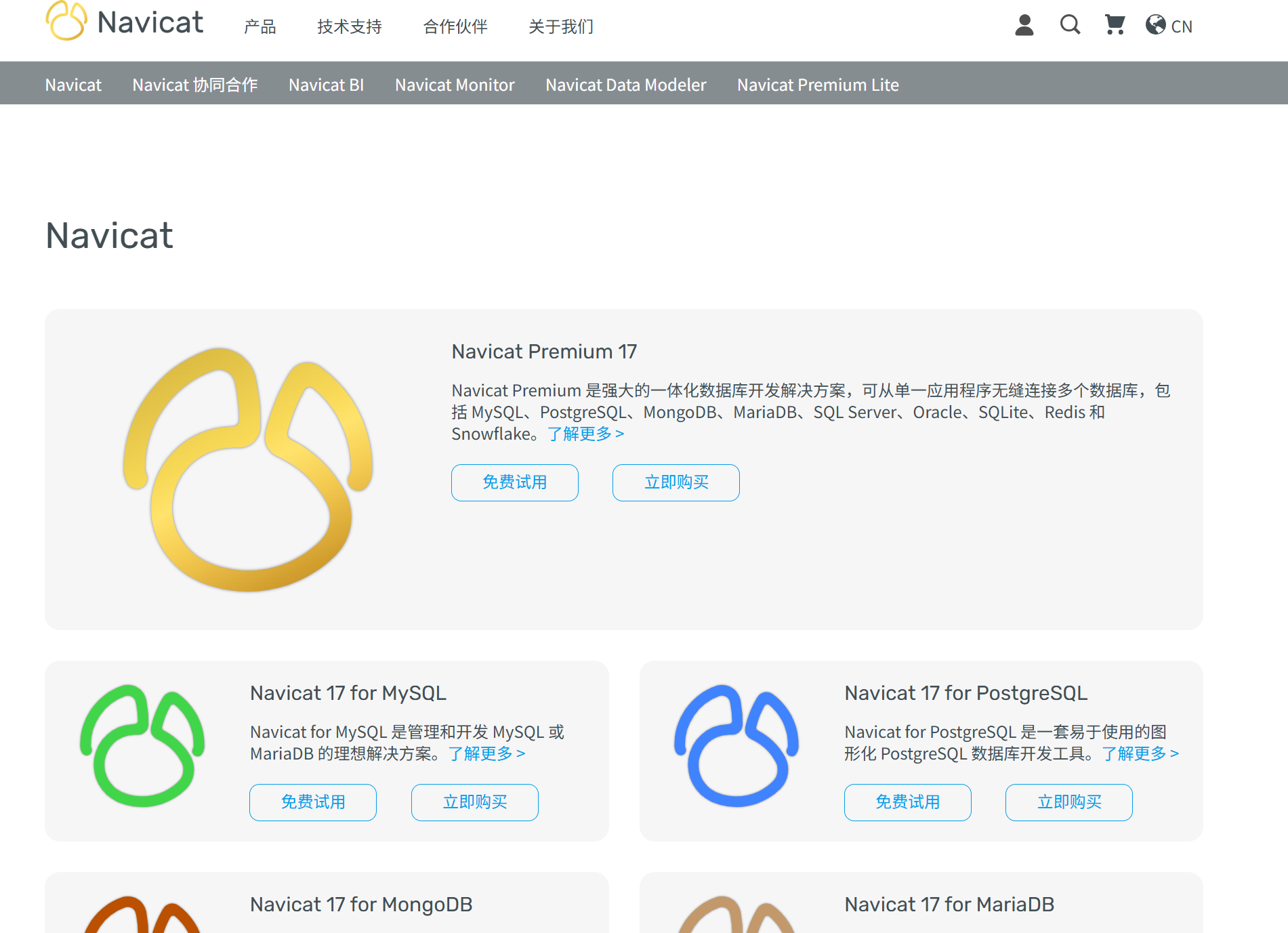The image size is (1288, 933).
Task: Open the 合作伙伴 menu
Action: (x=455, y=26)
